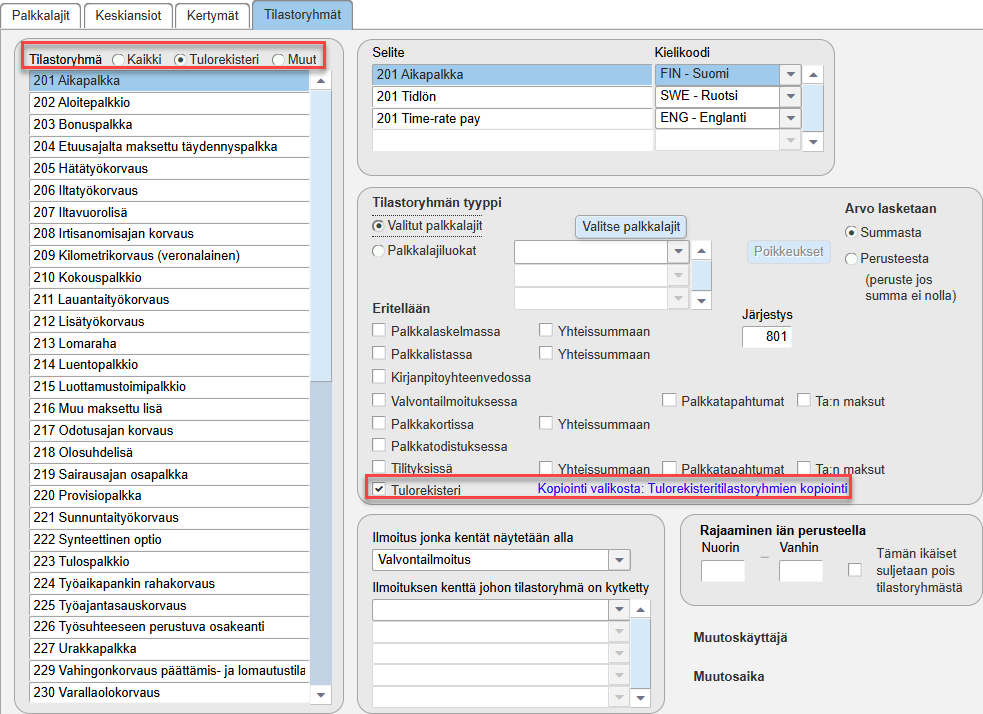Check the Kirjanpitoyhteenvedossa box
Viewport: 983px width, 714px height.
[x=379, y=376]
